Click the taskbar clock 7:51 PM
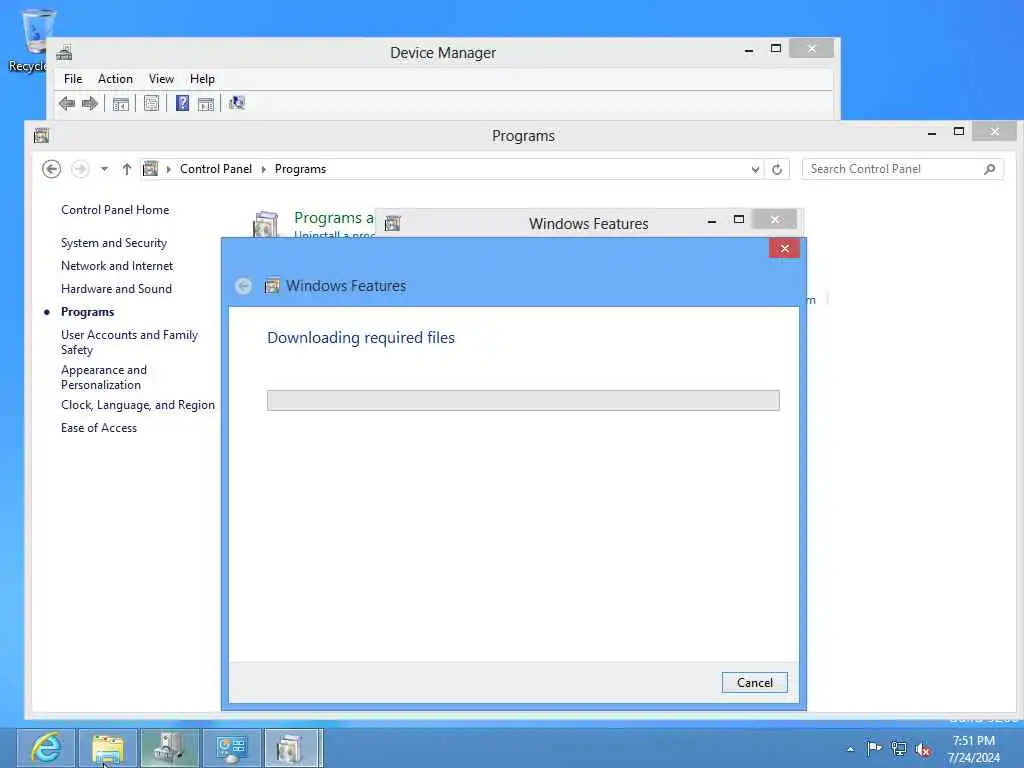 coord(974,741)
